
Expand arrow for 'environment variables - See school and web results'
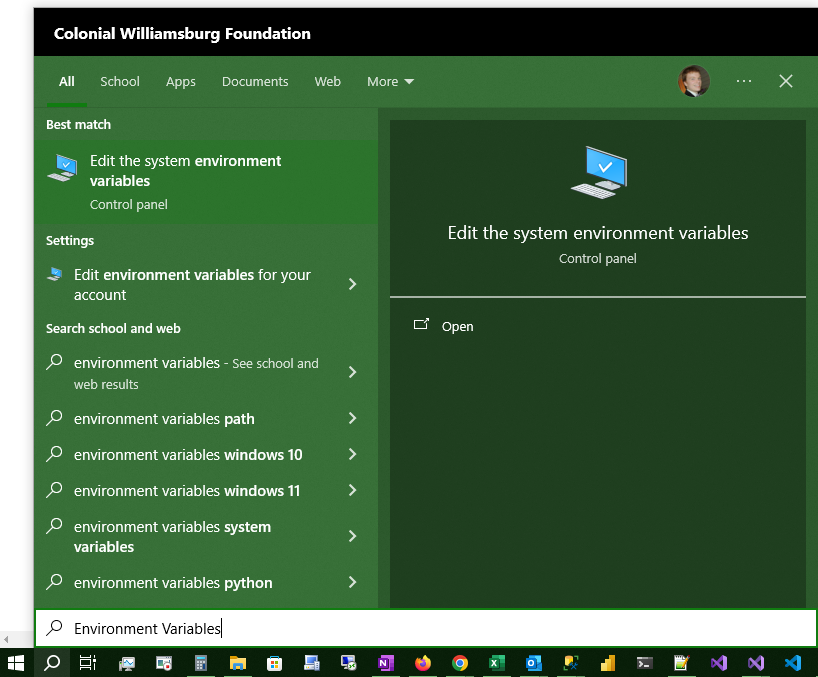click(x=353, y=372)
